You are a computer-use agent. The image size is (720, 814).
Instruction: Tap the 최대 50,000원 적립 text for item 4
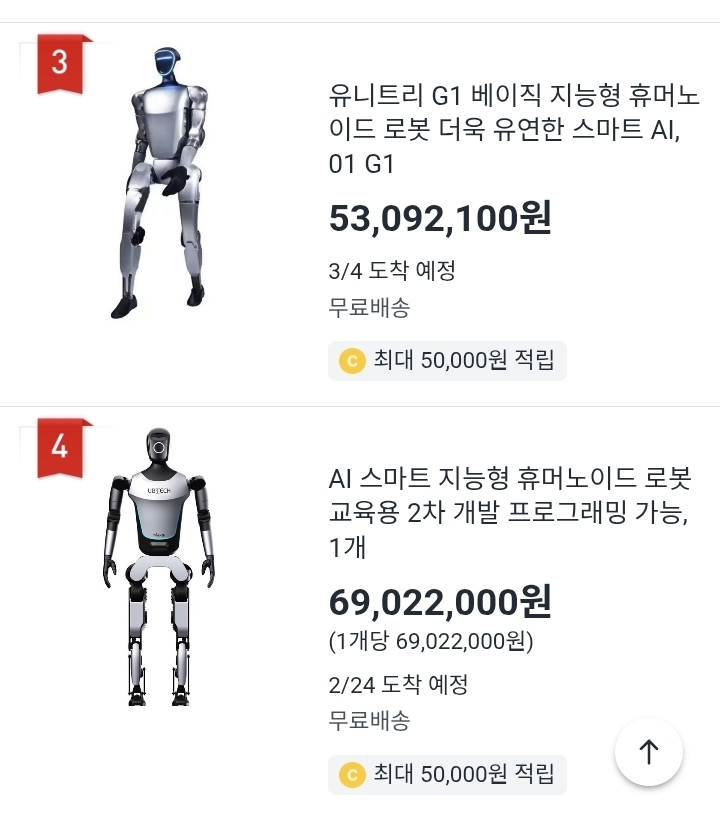tap(463, 773)
